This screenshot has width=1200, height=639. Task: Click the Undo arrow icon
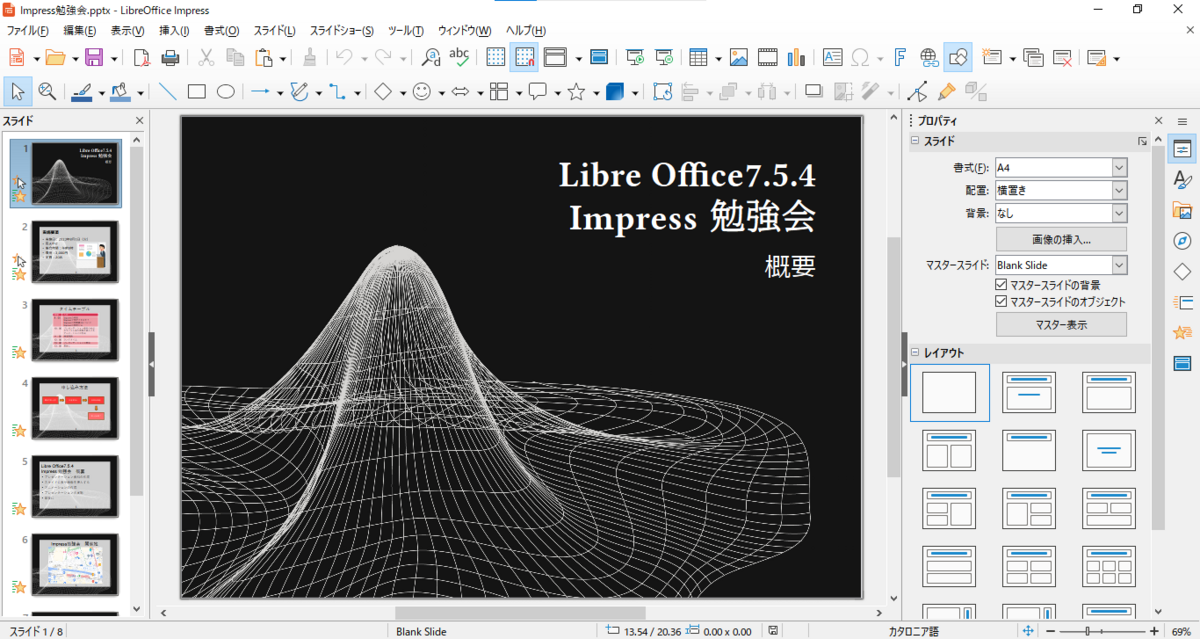click(344, 57)
